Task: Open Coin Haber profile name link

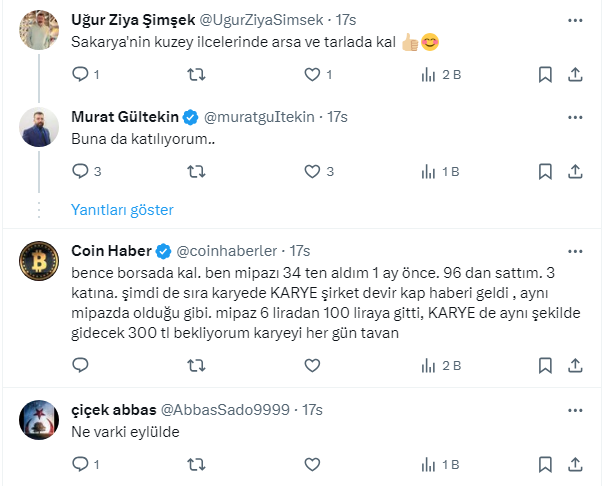Action: tap(113, 250)
